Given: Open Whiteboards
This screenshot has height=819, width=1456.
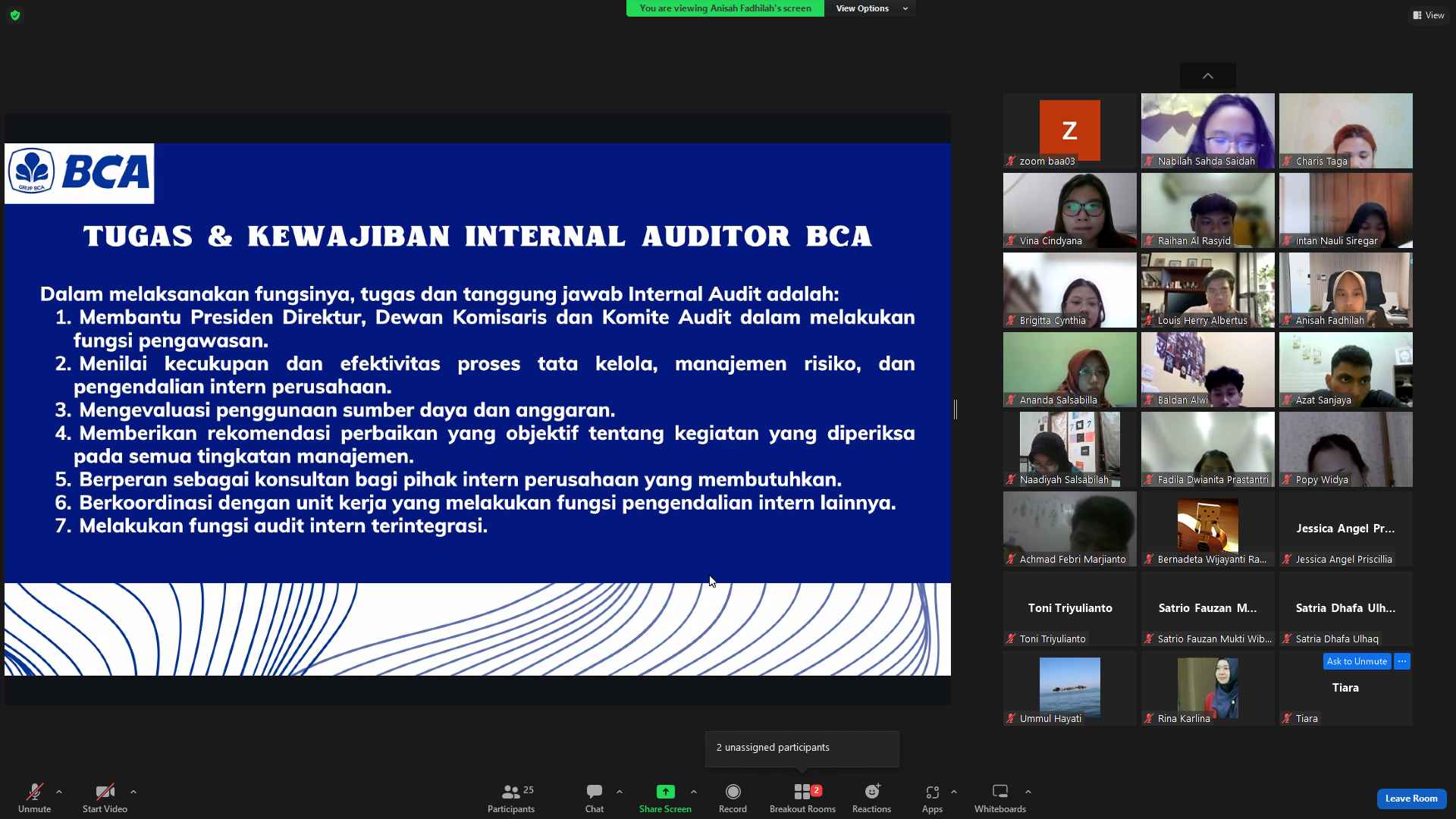Looking at the screenshot, I should click(x=1000, y=798).
